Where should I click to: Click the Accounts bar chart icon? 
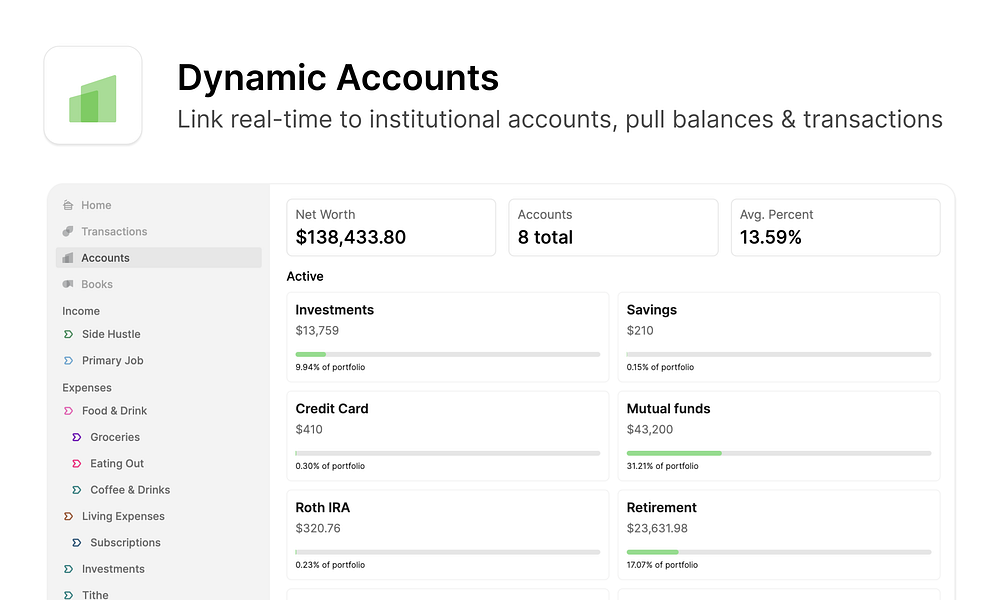[x=68, y=258]
